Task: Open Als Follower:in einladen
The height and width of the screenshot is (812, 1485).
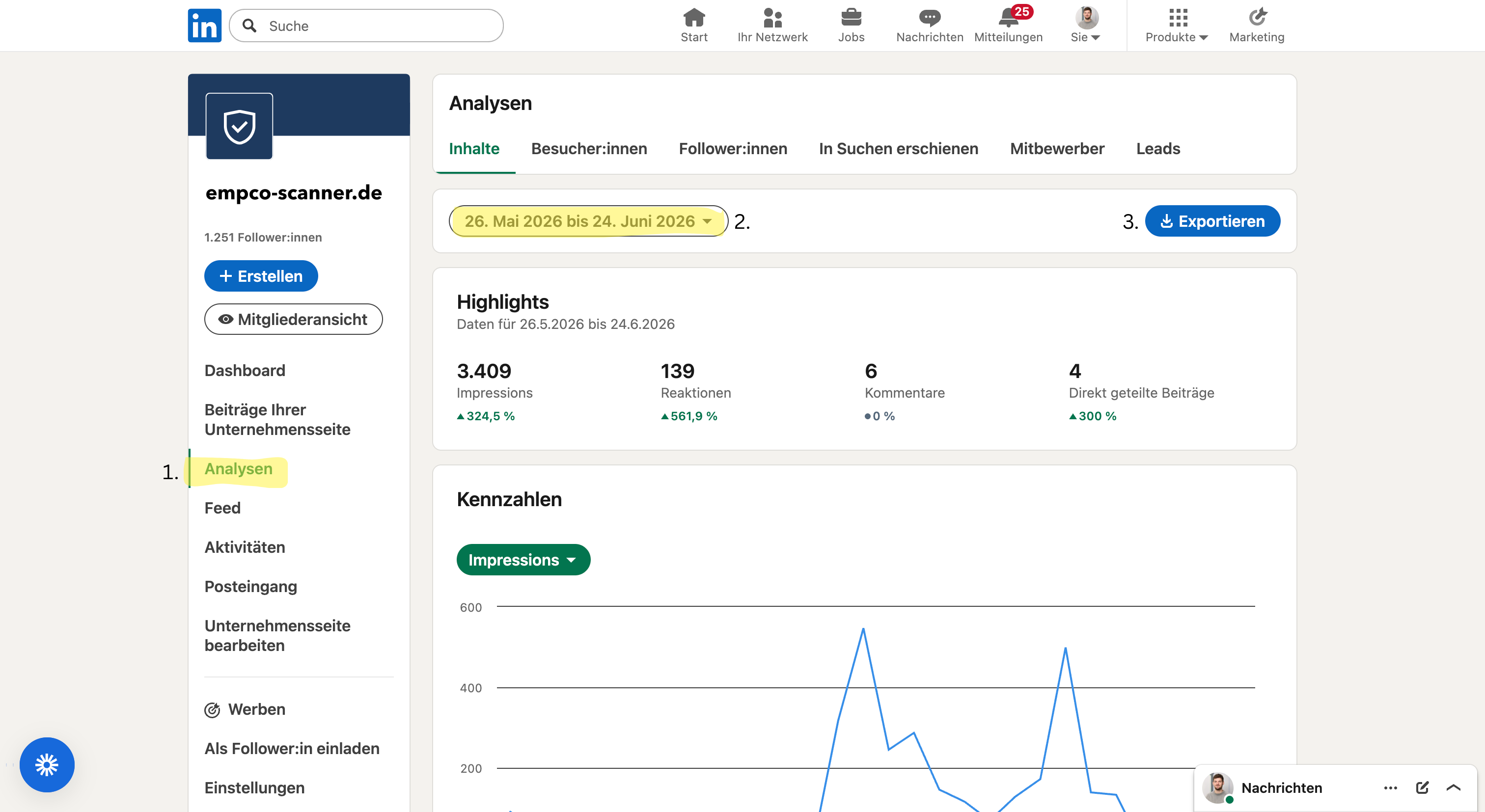Action: pyautogui.click(x=292, y=749)
